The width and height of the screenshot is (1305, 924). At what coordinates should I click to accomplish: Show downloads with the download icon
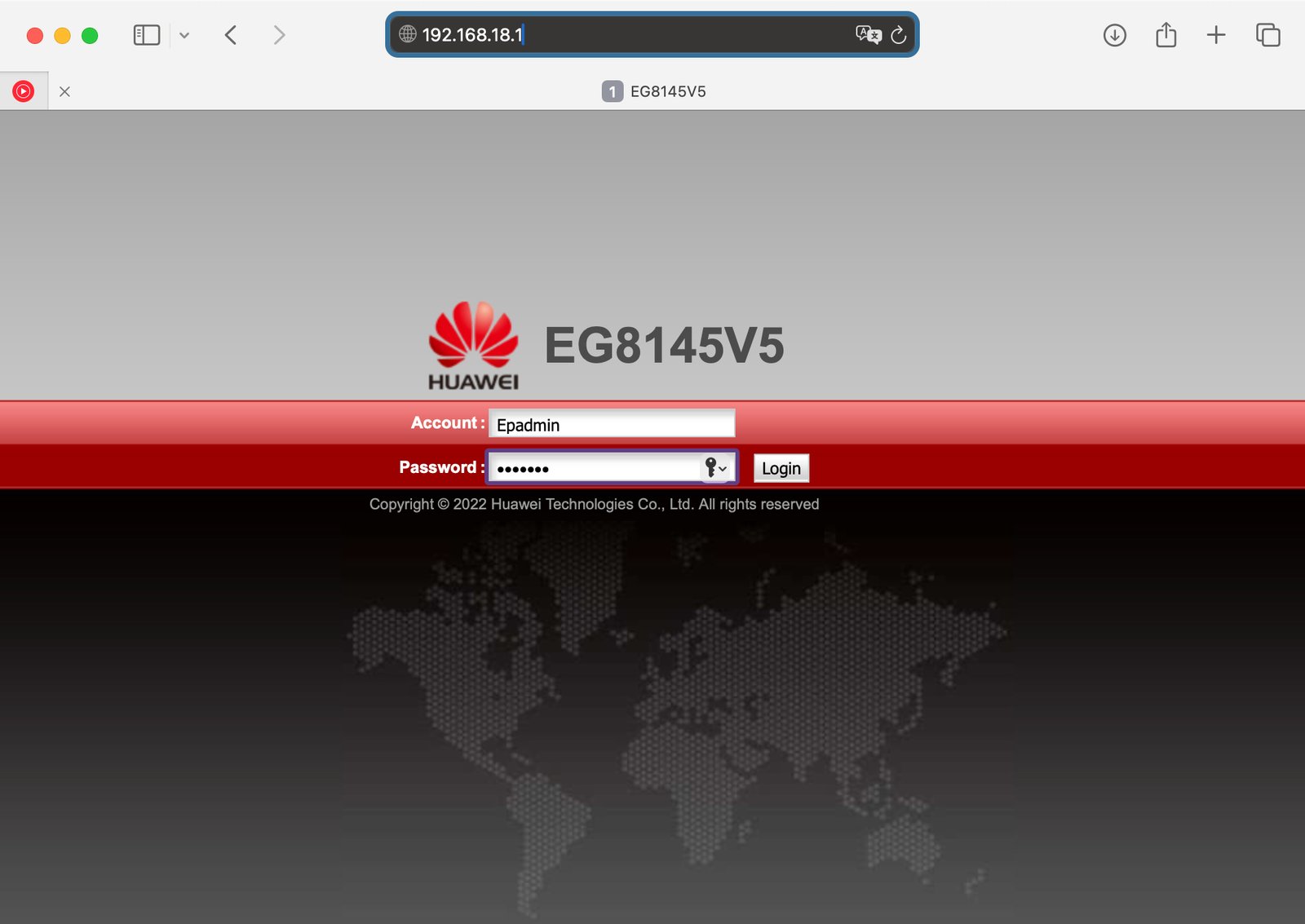pyautogui.click(x=1115, y=35)
